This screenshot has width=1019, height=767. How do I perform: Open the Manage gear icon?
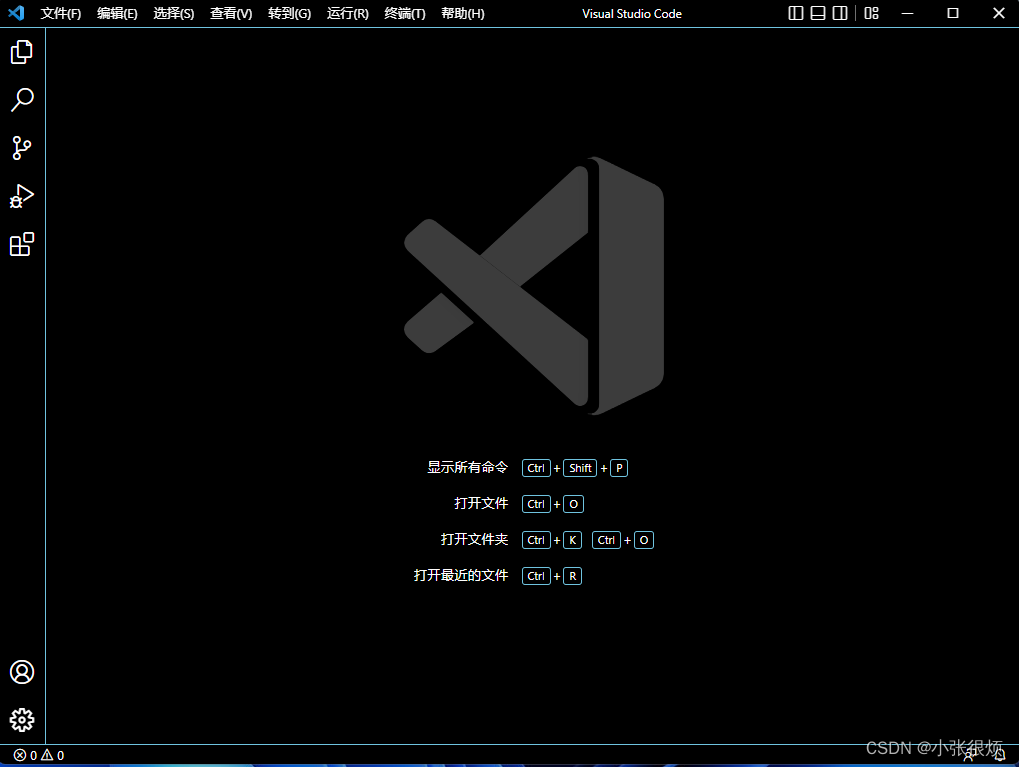(x=21, y=720)
